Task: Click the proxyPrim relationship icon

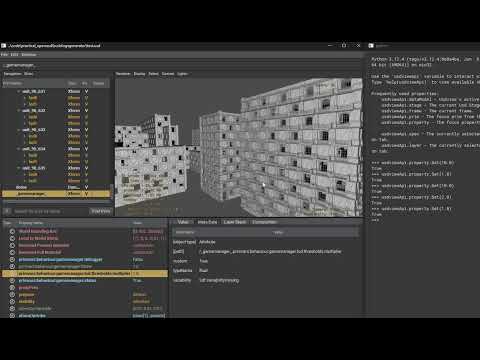Action: (x=12, y=287)
